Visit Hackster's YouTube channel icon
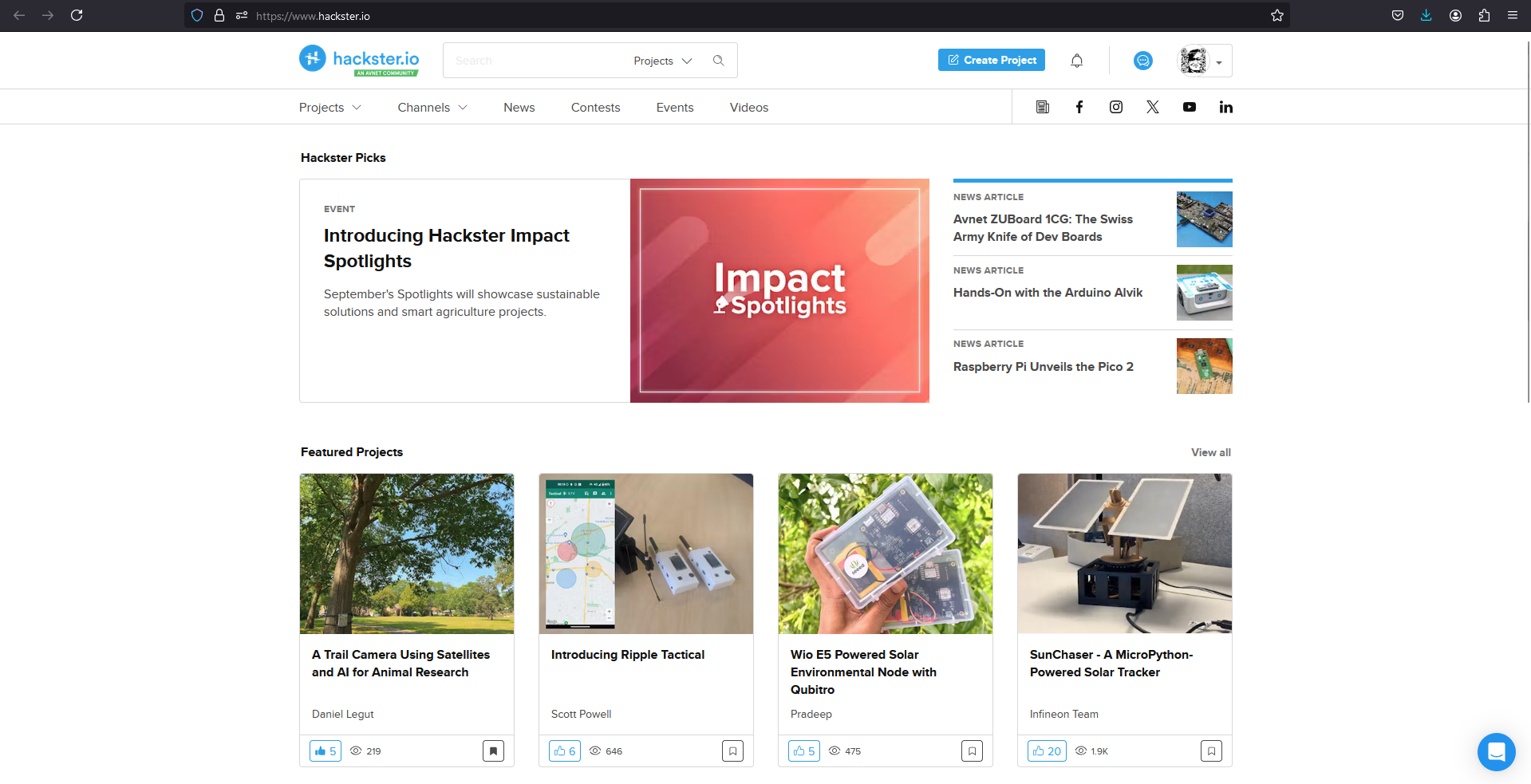Viewport: 1531px width, 784px height. coord(1190,107)
